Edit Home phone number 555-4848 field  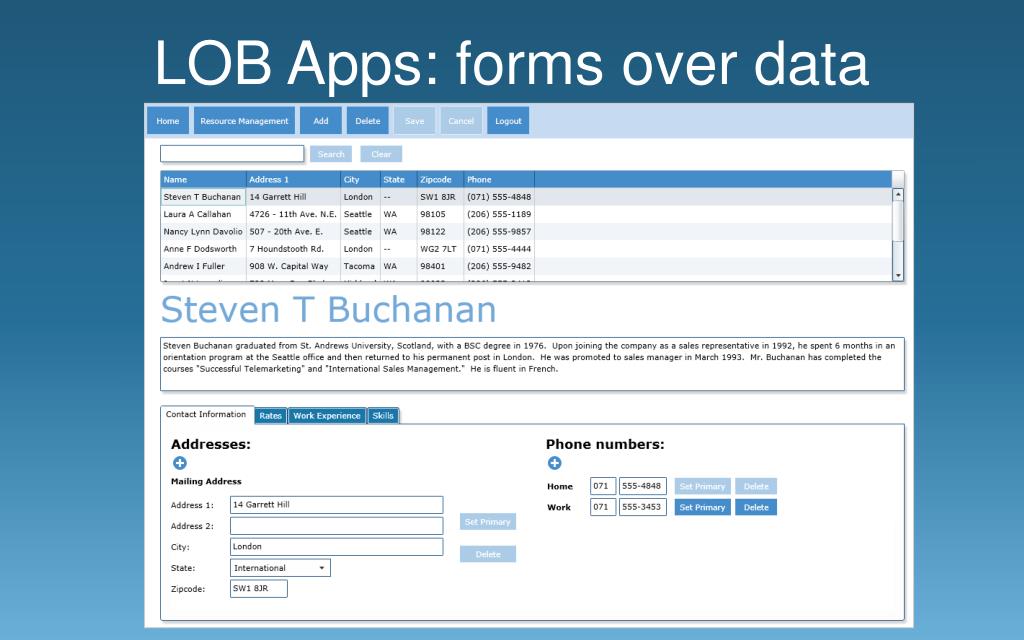coord(643,486)
